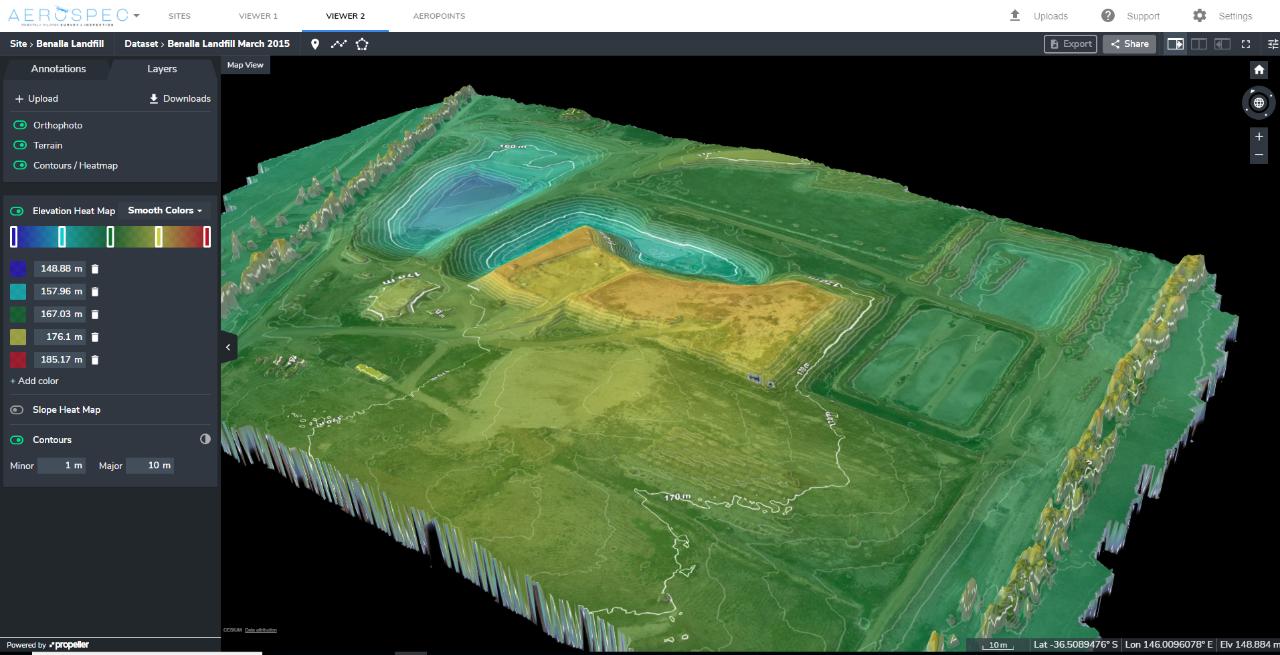The height and width of the screenshot is (655, 1280).
Task: Collapse the left sidebar panel
Action: click(x=228, y=347)
